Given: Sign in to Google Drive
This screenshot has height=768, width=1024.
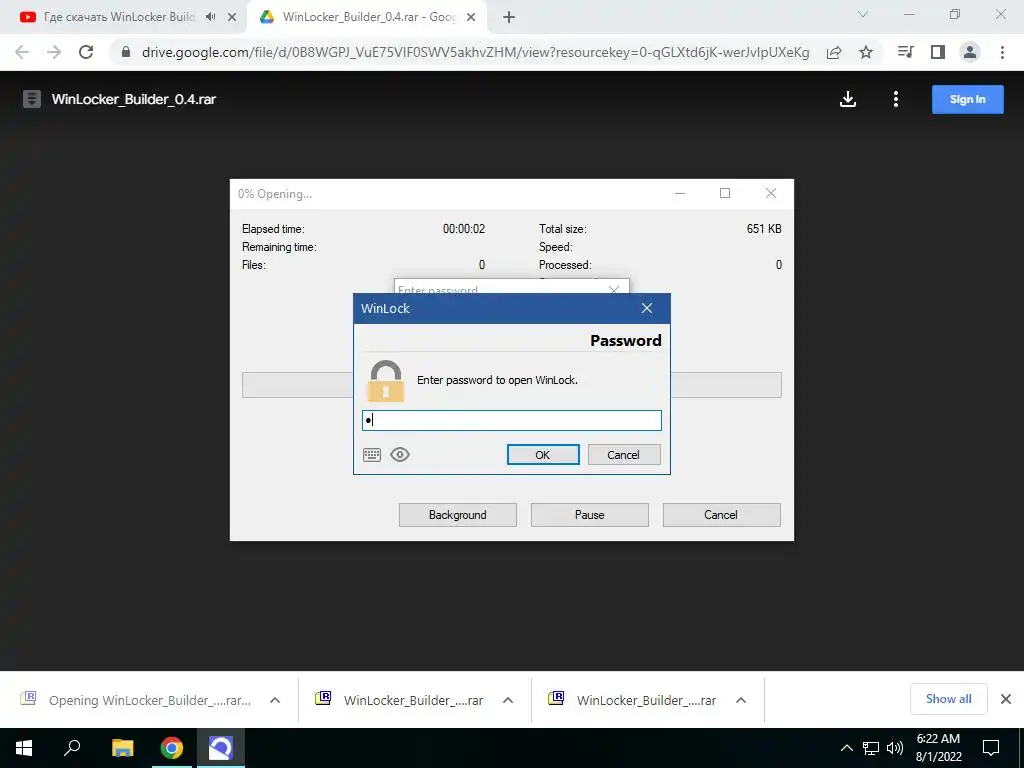Looking at the screenshot, I should (967, 99).
